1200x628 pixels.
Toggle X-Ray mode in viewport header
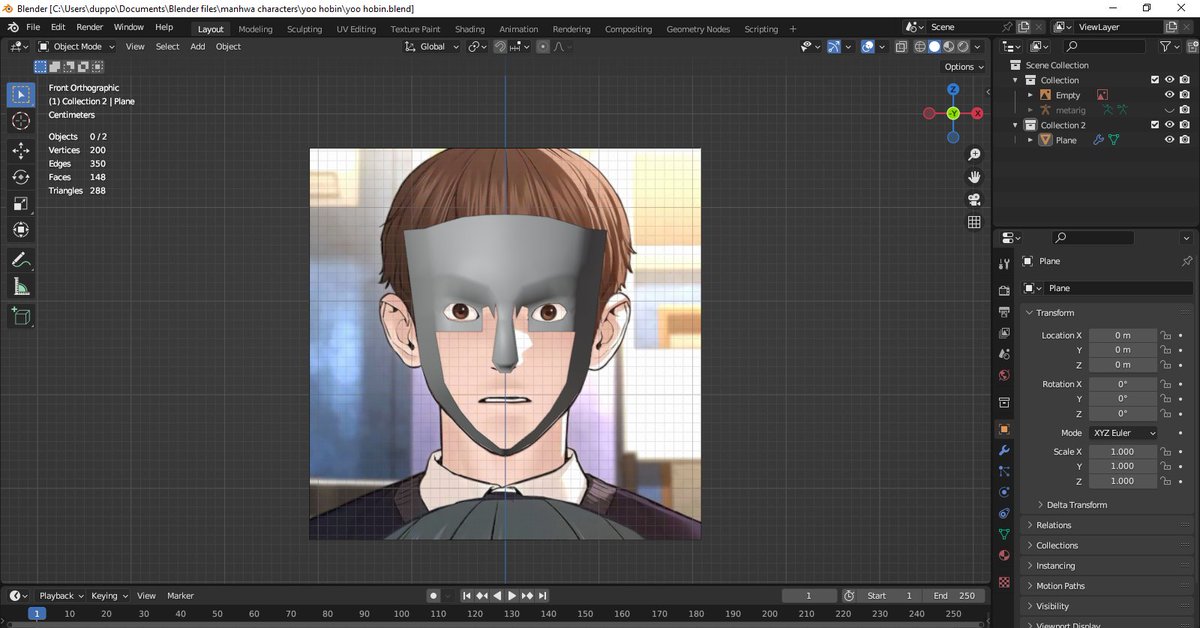pos(902,46)
